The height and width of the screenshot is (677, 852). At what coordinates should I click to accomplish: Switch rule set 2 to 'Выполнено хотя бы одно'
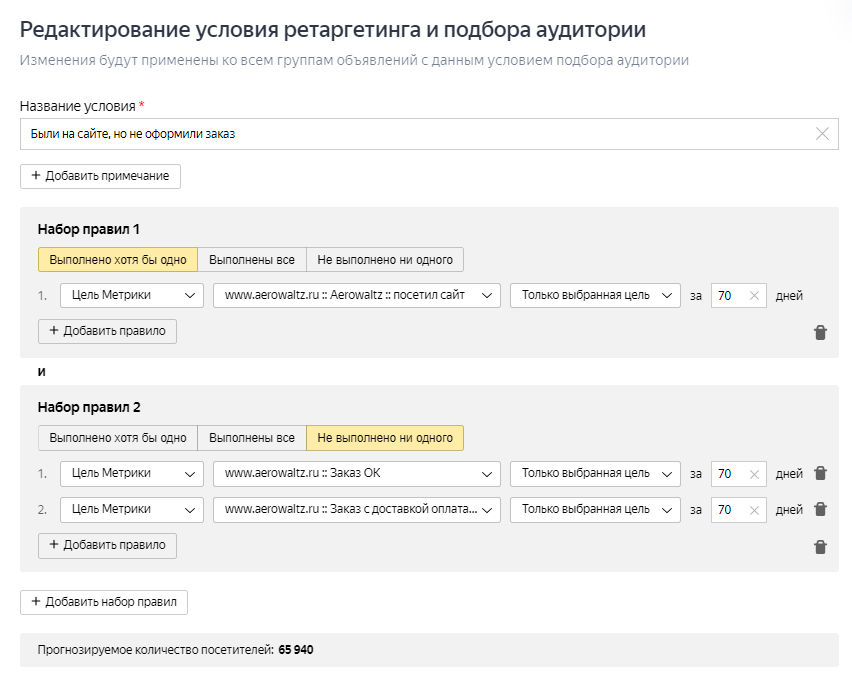pyautogui.click(x=118, y=438)
